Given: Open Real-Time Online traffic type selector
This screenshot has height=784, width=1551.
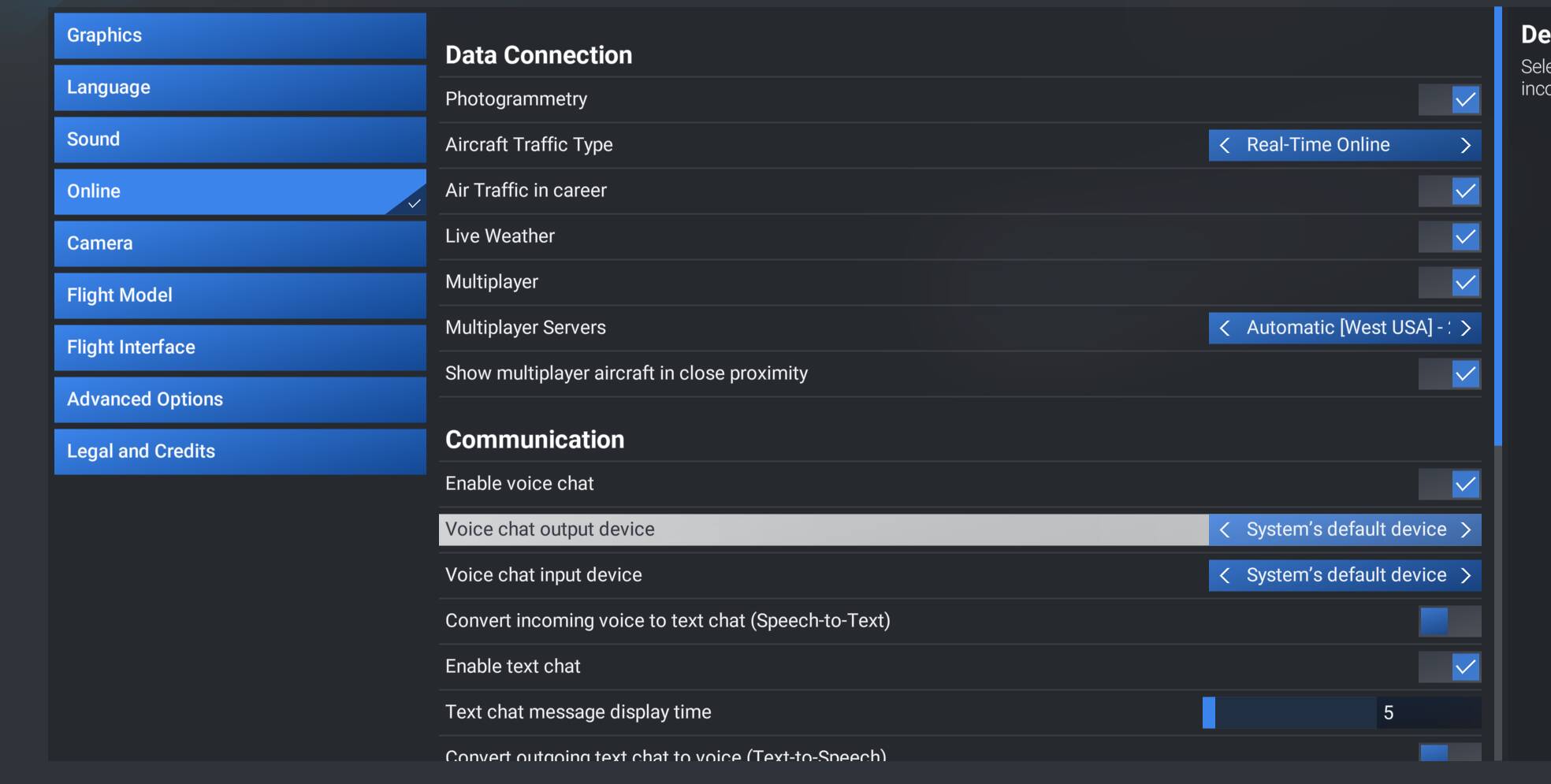Looking at the screenshot, I should pos(1345,145).
